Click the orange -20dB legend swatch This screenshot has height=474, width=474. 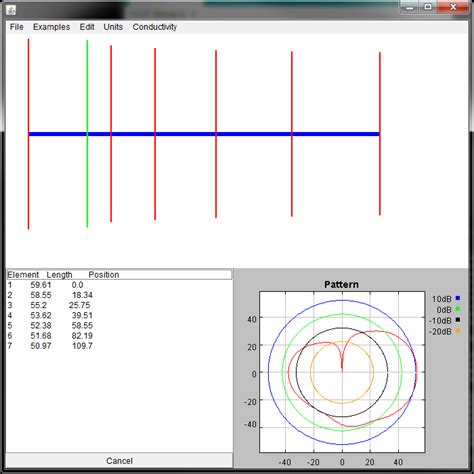pos(458,330)
